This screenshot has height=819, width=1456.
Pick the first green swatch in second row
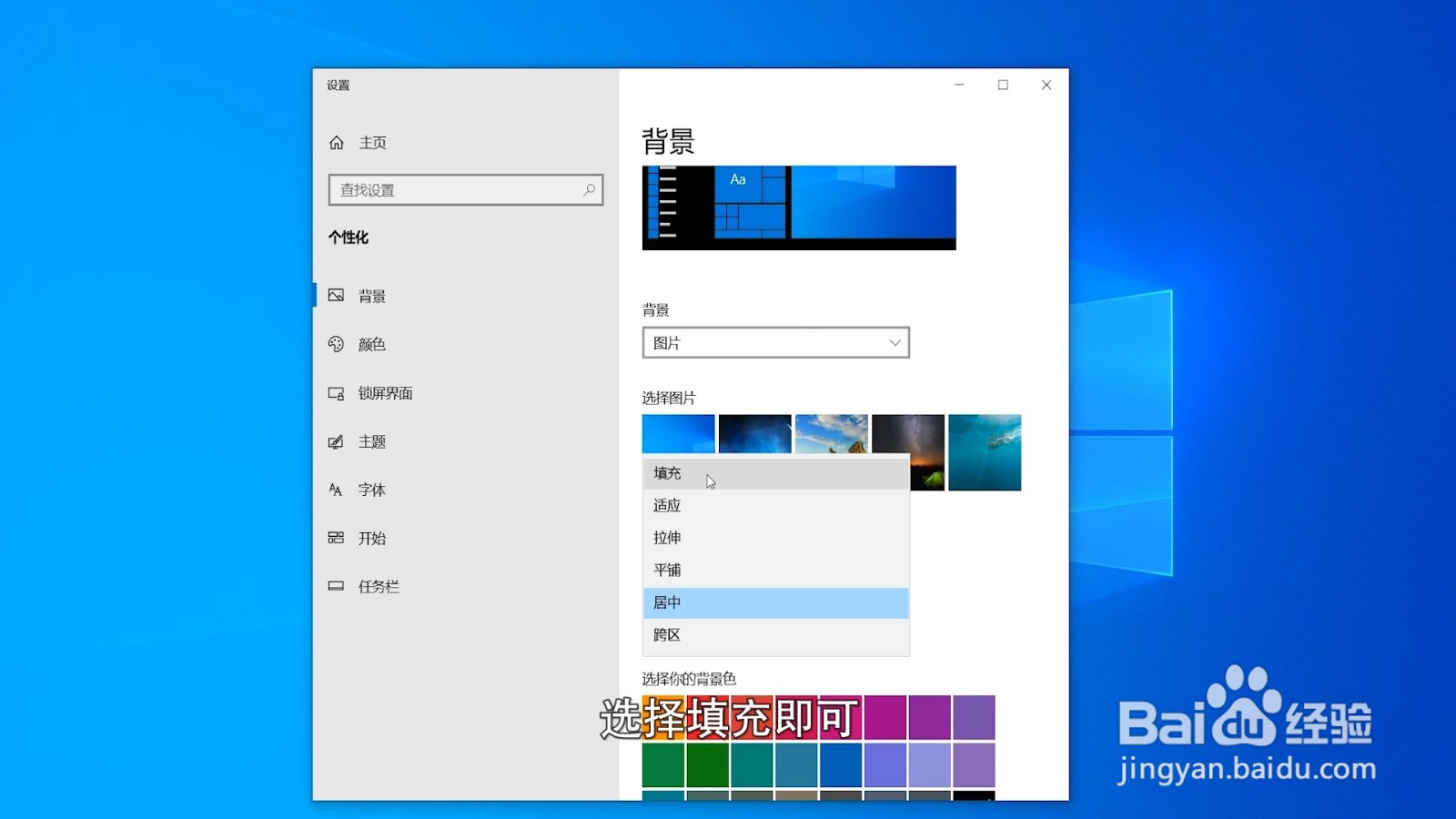(x=663, y=764)
